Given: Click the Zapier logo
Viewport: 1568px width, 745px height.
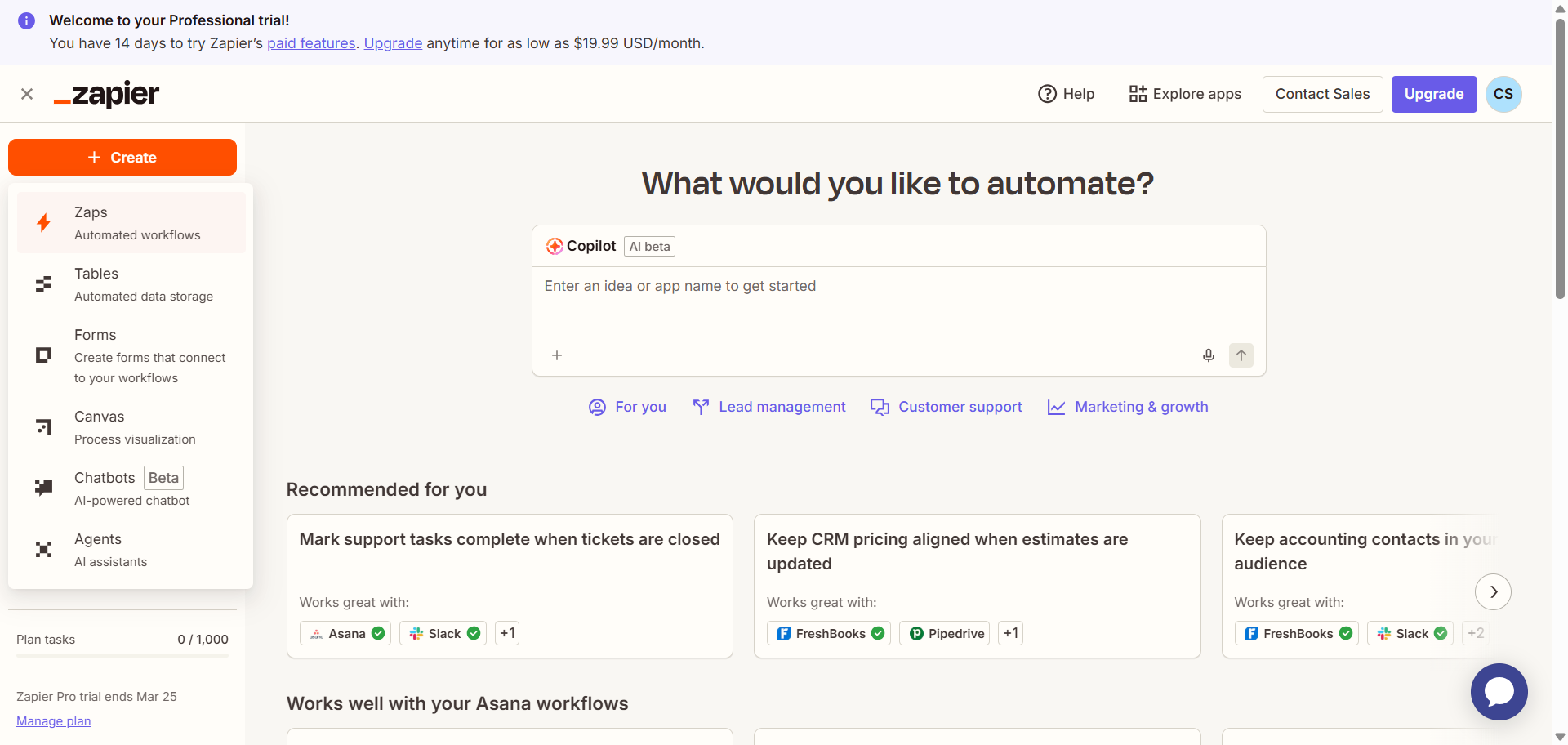Looking at the screenshot, I should pyautogui.click(x=107, y=94).
